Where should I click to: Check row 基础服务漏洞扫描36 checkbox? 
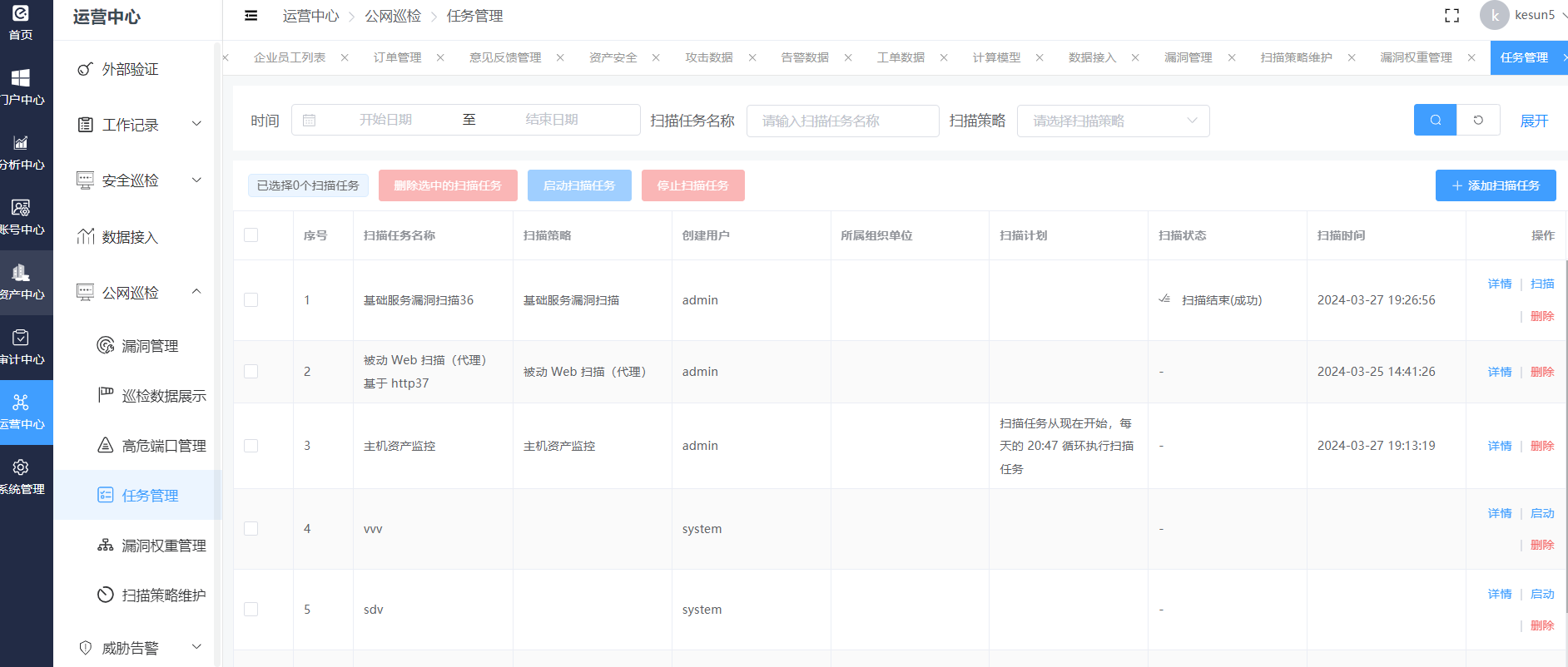[251, 300]
